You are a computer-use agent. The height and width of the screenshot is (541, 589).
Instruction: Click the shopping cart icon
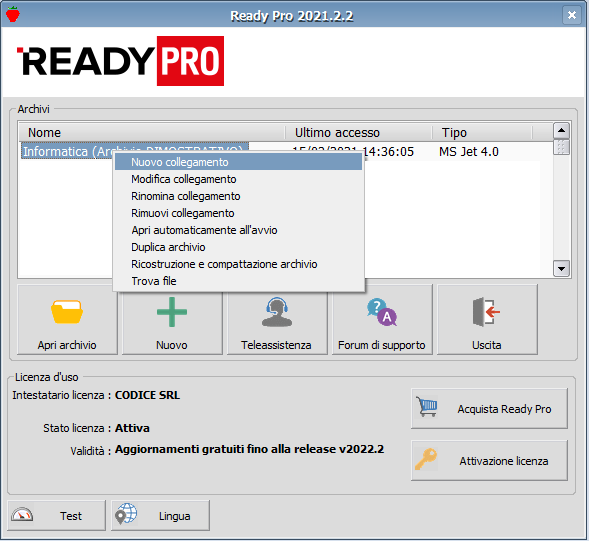427,407
